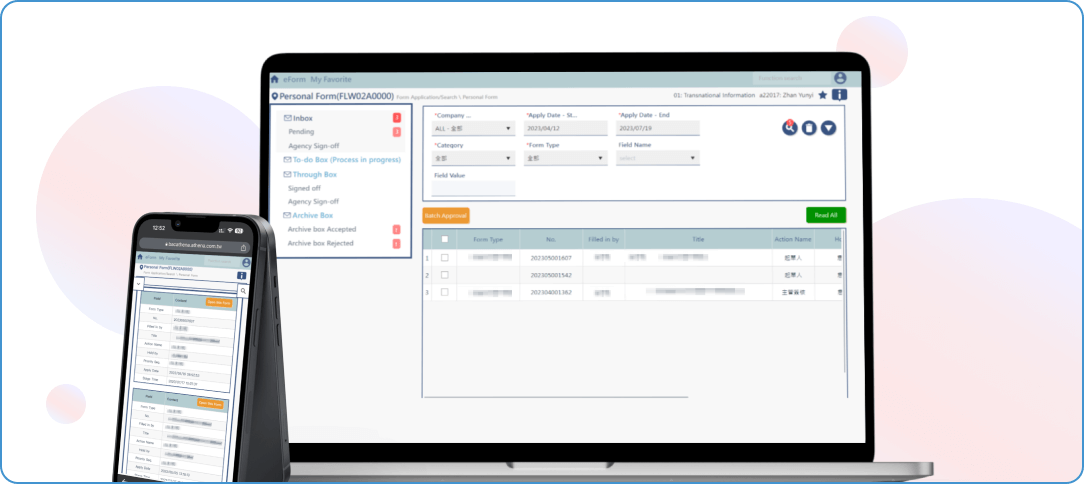Open the blue info icon
Screen dimensions: 1084x484
pos(839,95)
